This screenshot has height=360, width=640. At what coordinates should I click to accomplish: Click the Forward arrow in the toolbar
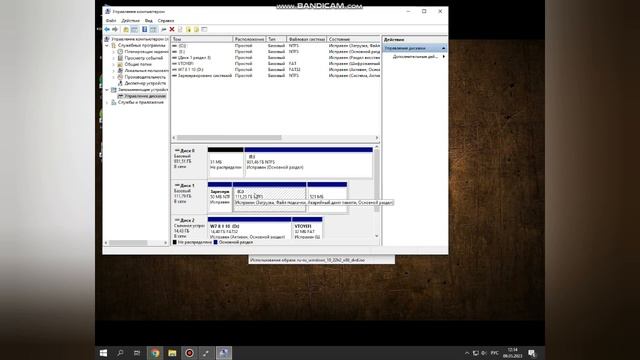pos(115,29)
